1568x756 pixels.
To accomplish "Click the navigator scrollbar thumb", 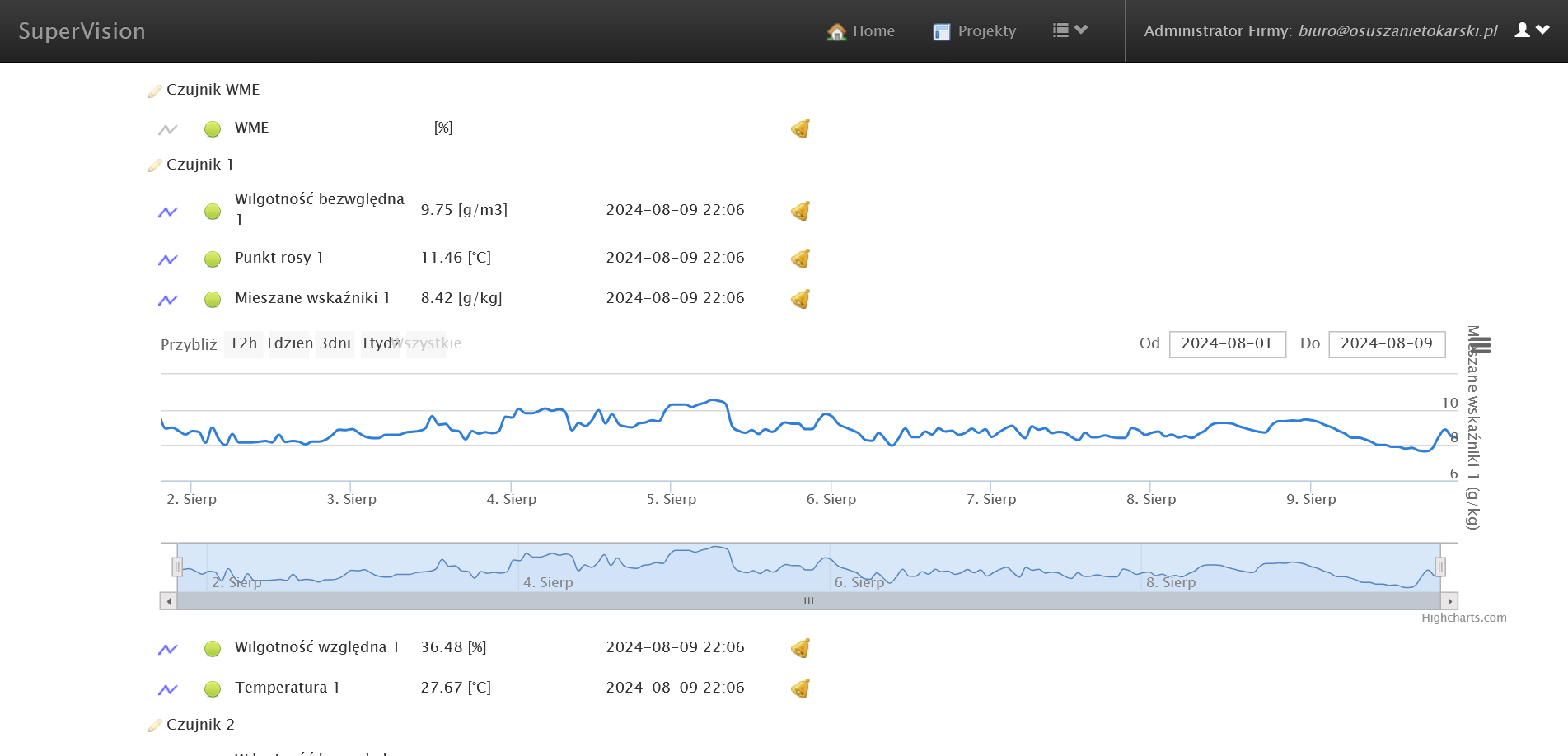I will point(808,601).
